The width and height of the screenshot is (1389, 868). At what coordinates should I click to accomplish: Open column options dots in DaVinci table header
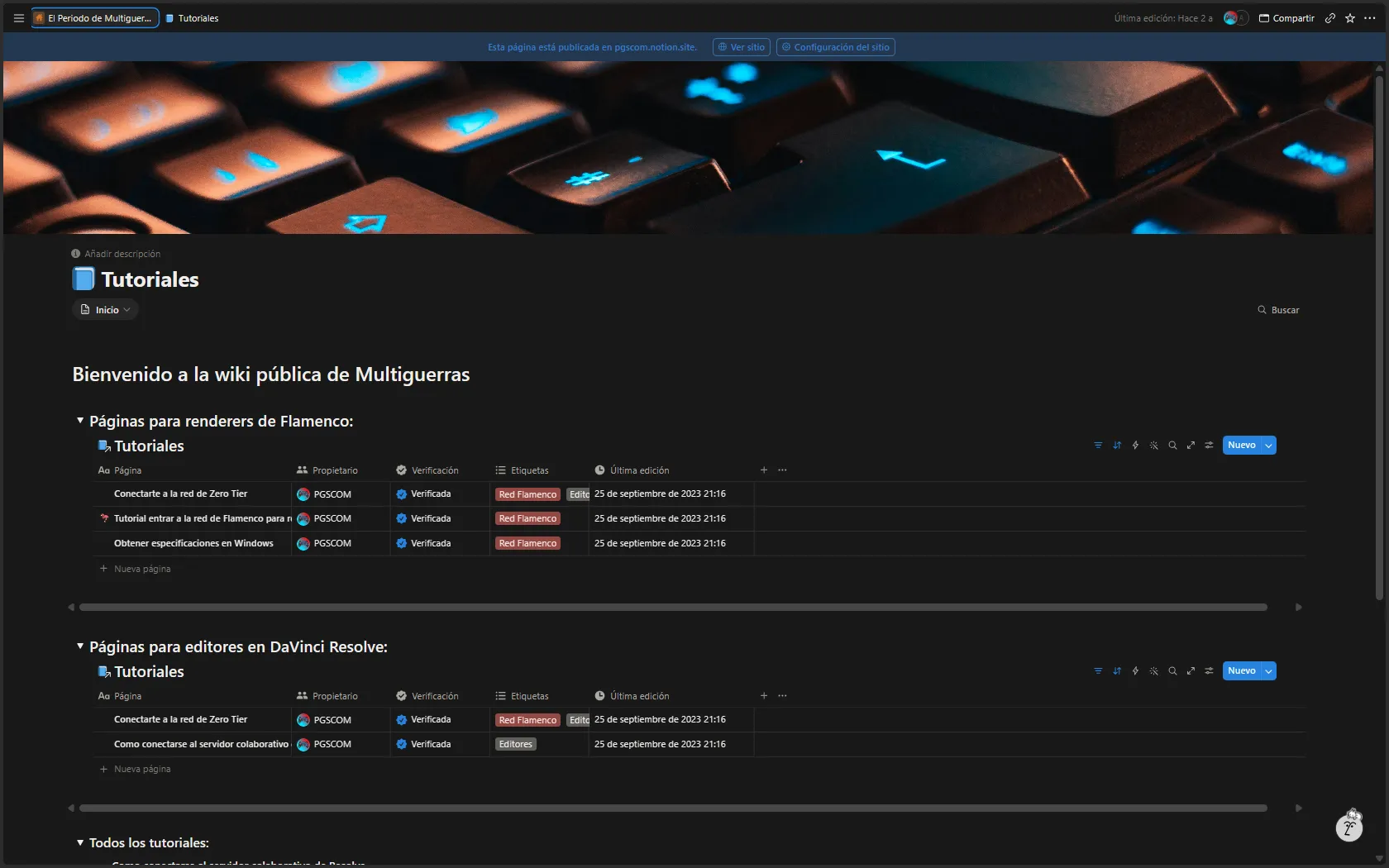782,696
